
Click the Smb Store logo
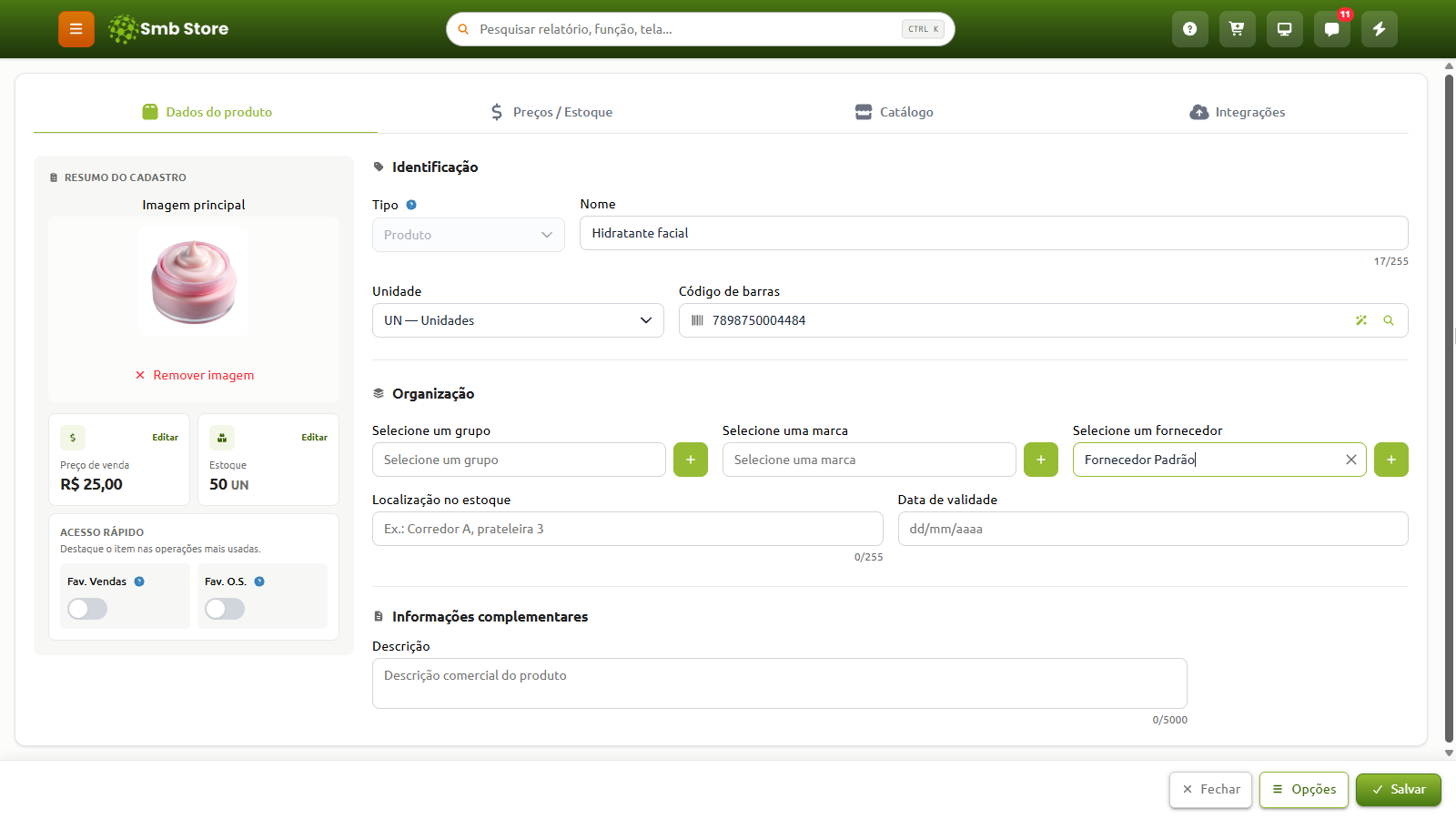pos(168,29)
